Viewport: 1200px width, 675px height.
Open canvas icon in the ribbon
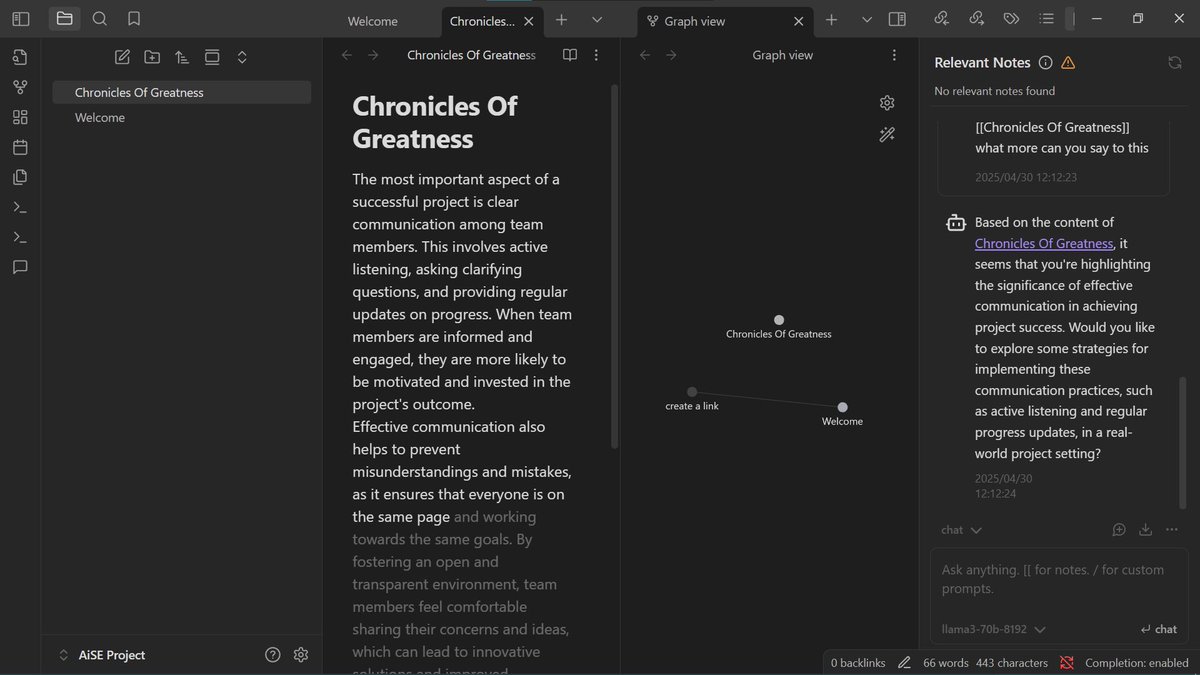pos(20,117)
